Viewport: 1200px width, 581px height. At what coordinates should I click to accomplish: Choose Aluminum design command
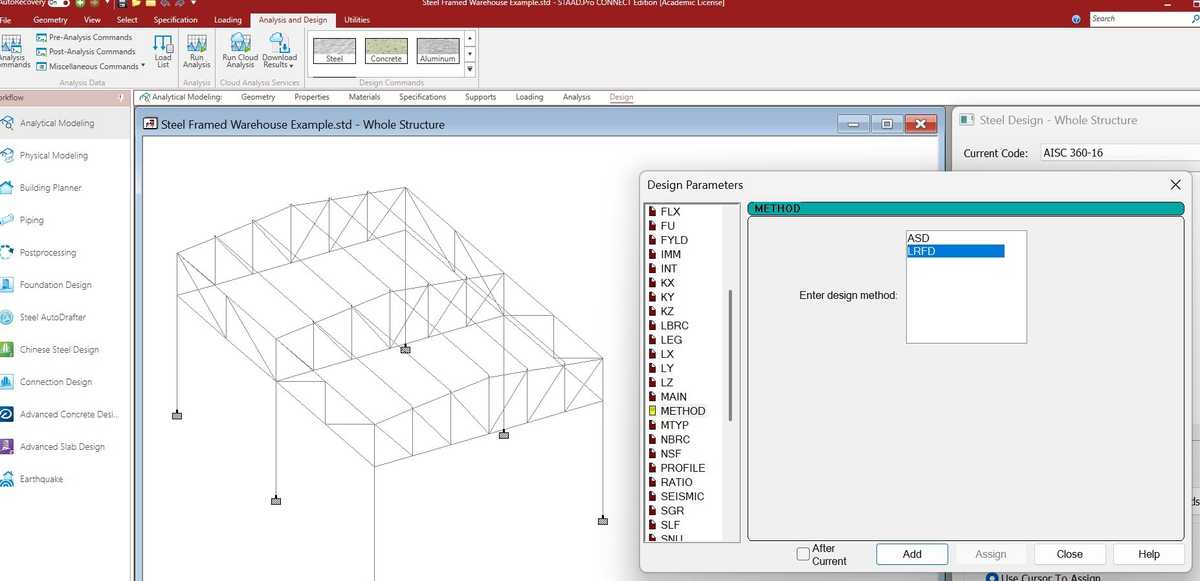pyautogui.click(x=438, y=51)
